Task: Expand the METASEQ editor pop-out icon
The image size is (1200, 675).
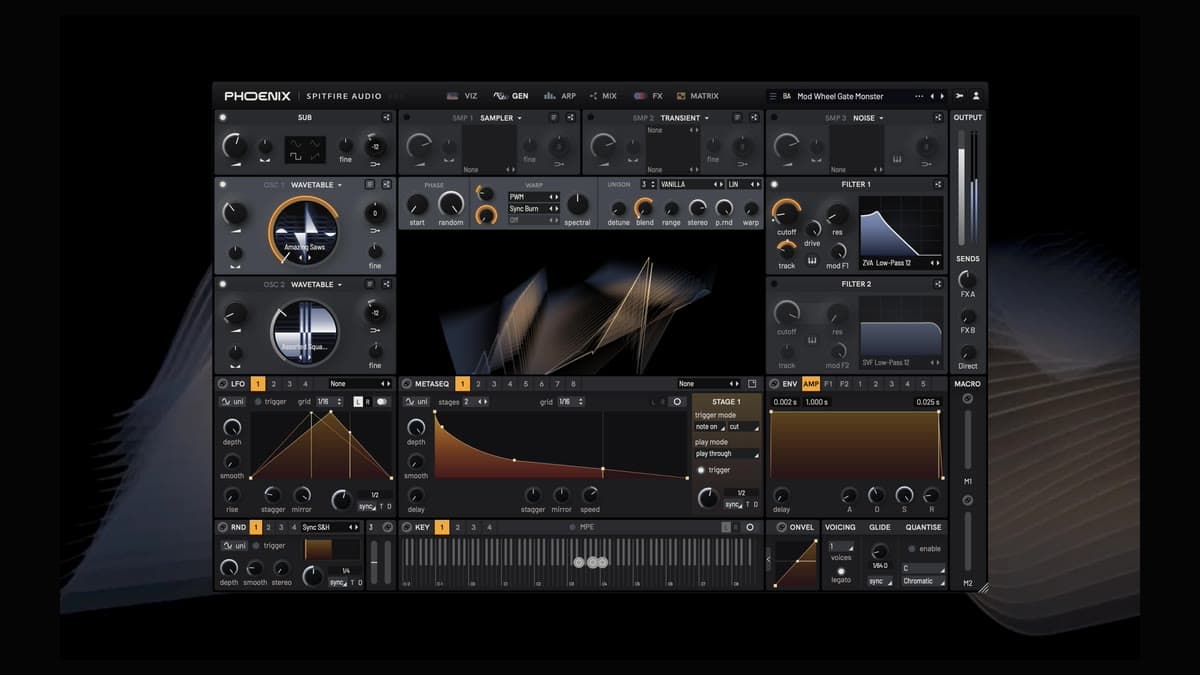Action: [x=753, y=384]
